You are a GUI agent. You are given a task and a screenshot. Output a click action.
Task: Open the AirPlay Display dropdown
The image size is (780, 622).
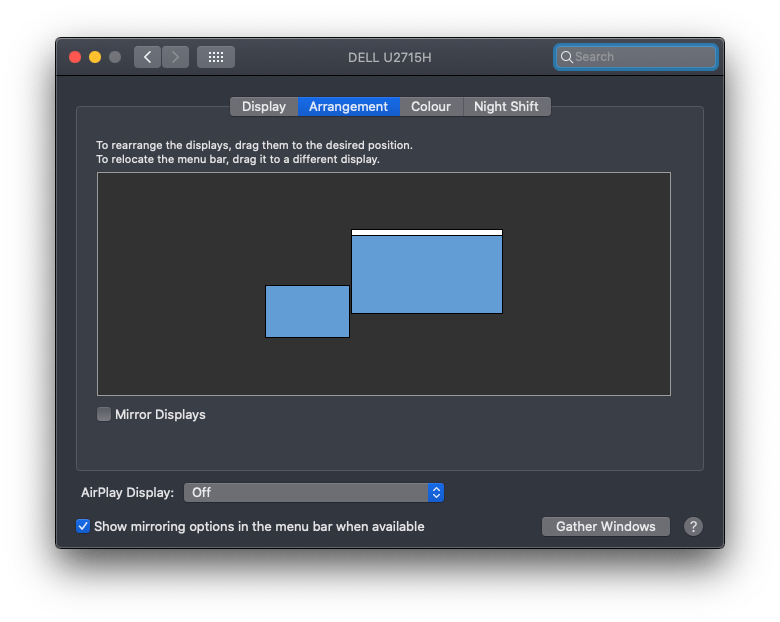314,493
